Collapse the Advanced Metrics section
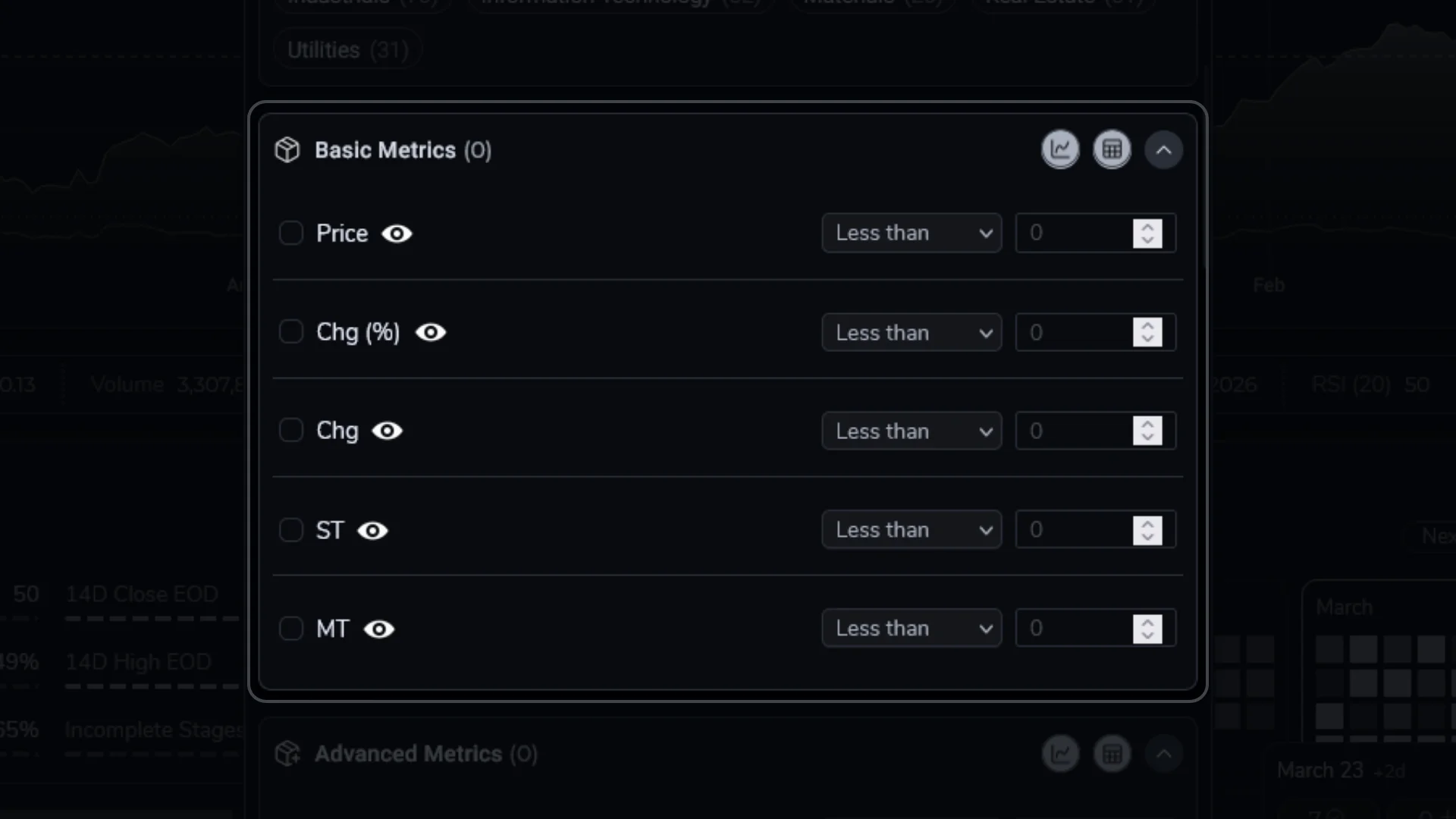Image resolution: width=1456 pixels, height=819 pixels. coord(1164,753)
